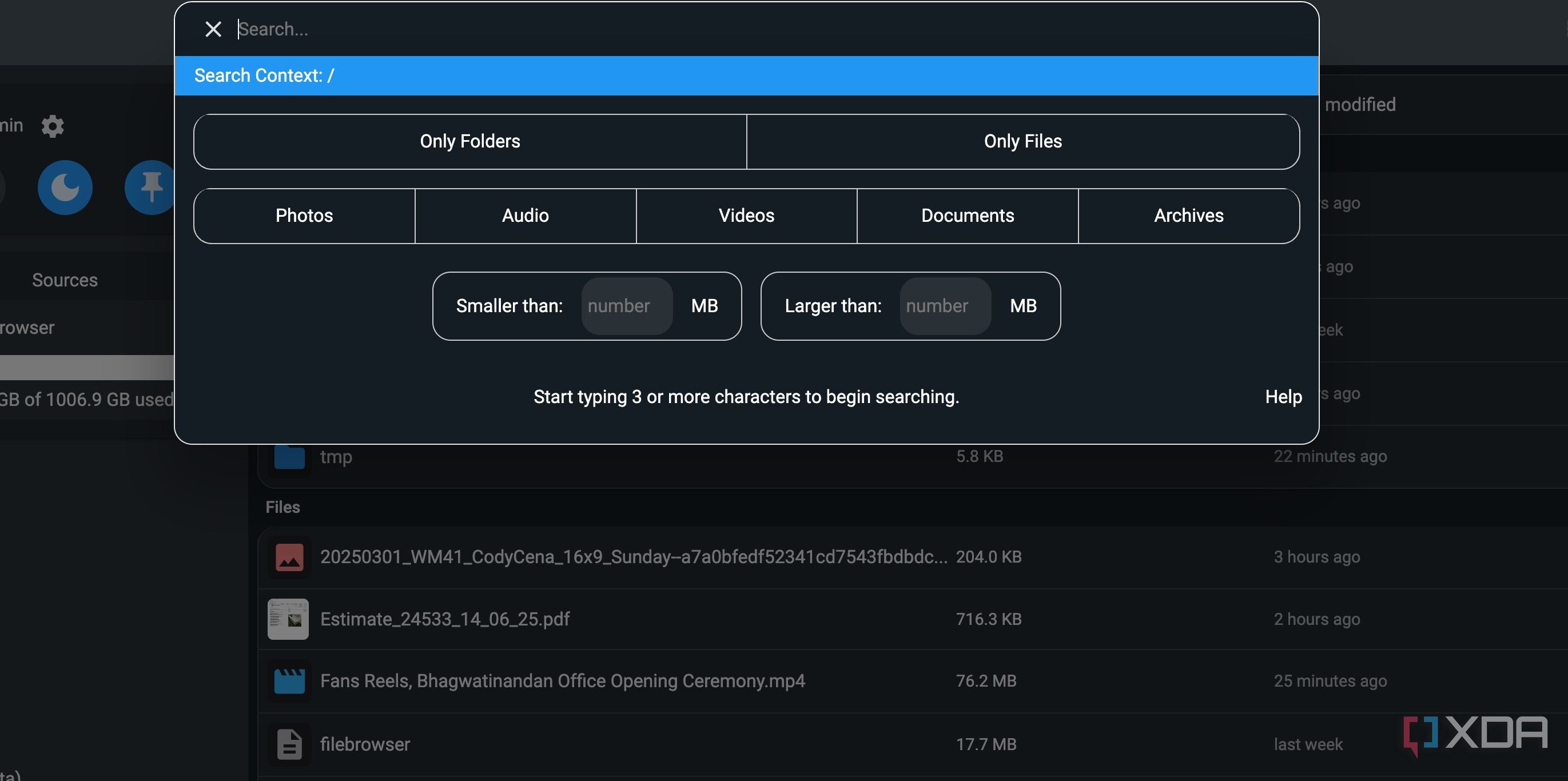The width and height of the screenshot is (1568, 781).
Task: Focus the Search text field
Action: point(767,29)
